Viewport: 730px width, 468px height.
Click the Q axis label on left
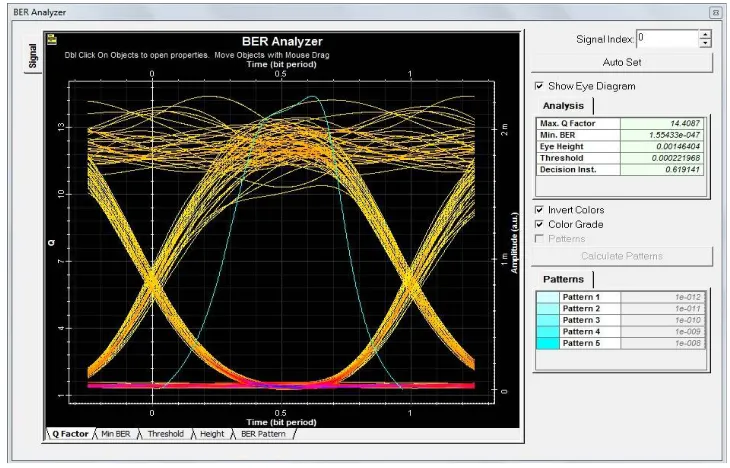(x=52, y=243)
